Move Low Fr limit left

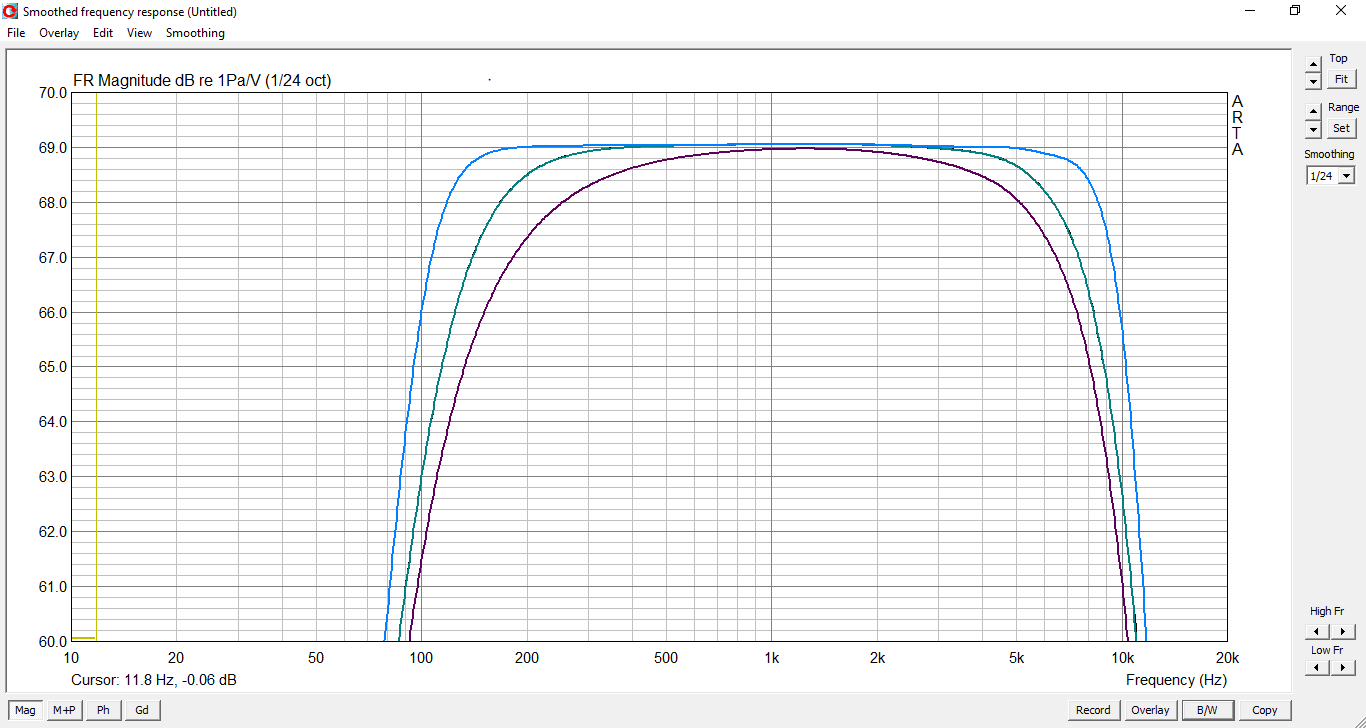1318,667
